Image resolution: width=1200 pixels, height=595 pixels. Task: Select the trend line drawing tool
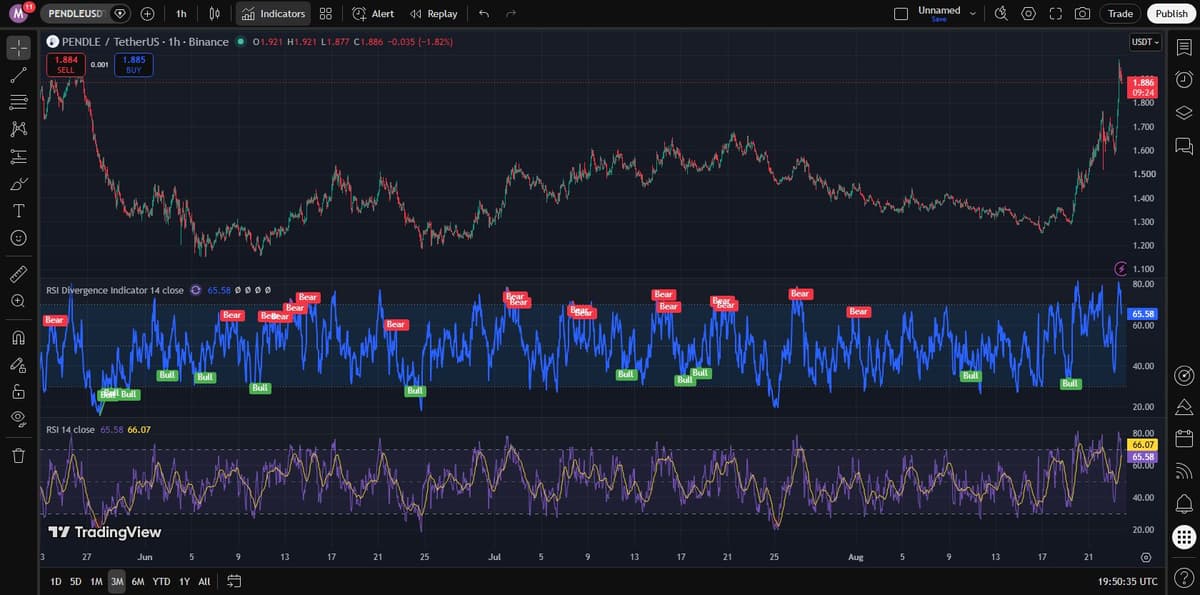[x=18, y=74]
